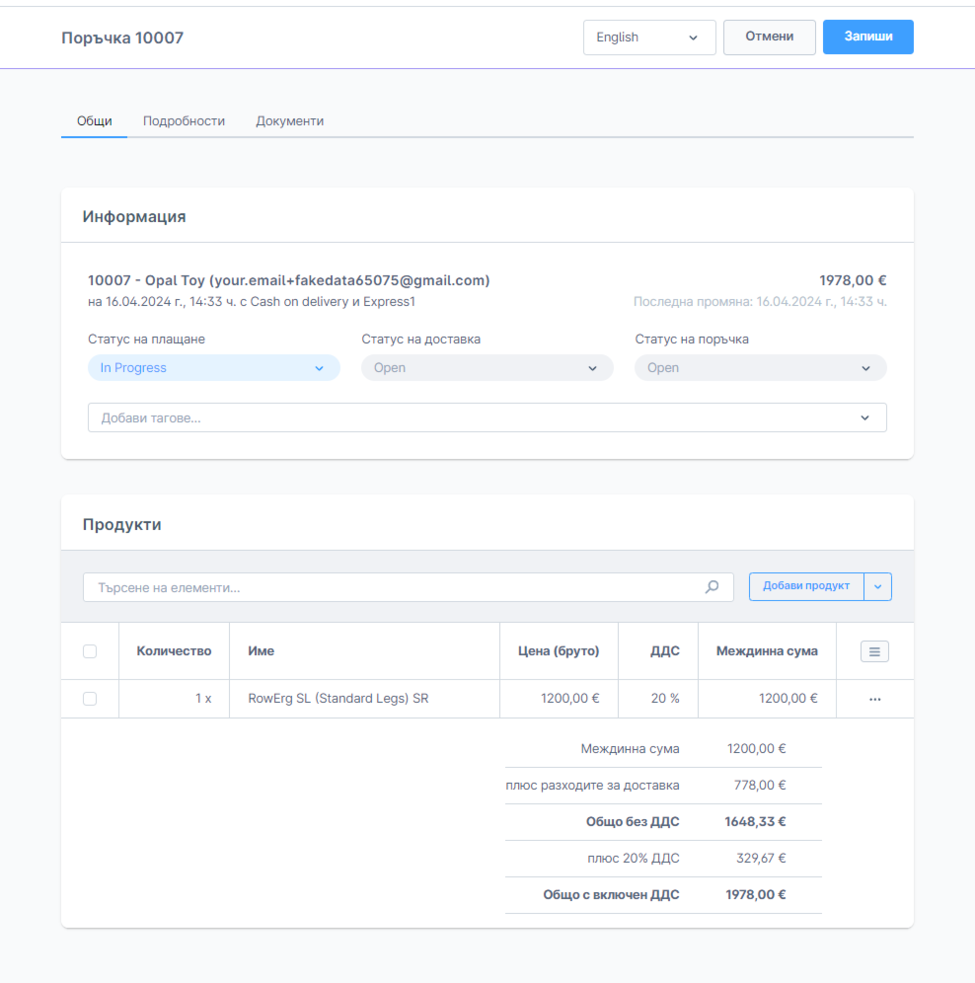Click the search magnifier icon in Продукти
The image size is (975, 983).
click(712, 587)
